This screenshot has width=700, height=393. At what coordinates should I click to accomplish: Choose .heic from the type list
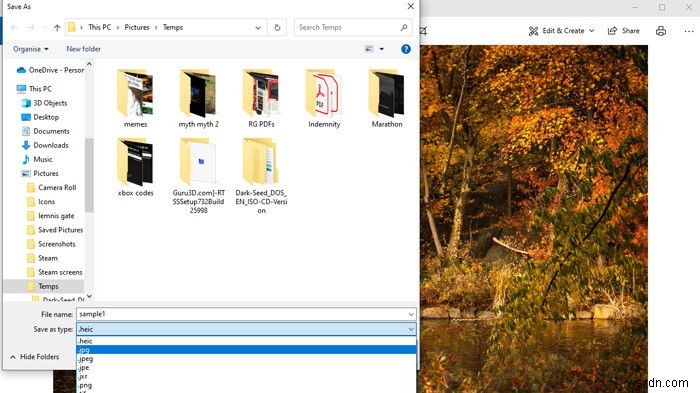tap(246, 341)
